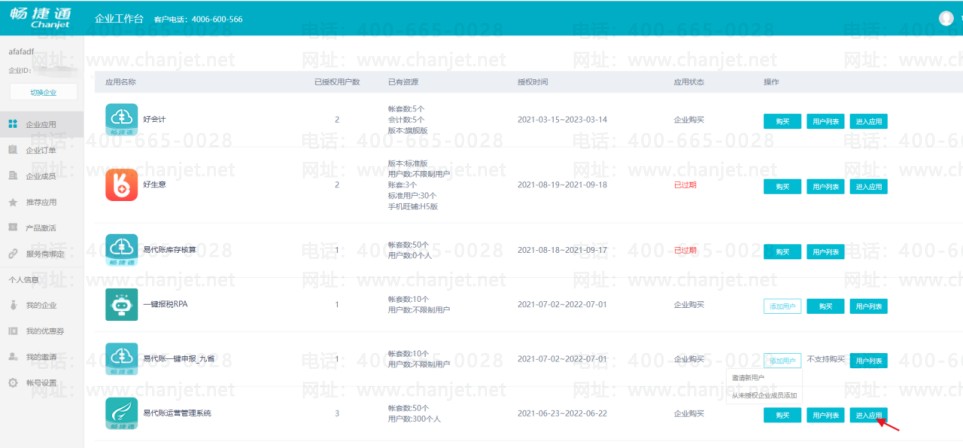Open 企业成员 menu item
Screen dimensions: 963x448
pyautogui.click(x=42, y=176)
